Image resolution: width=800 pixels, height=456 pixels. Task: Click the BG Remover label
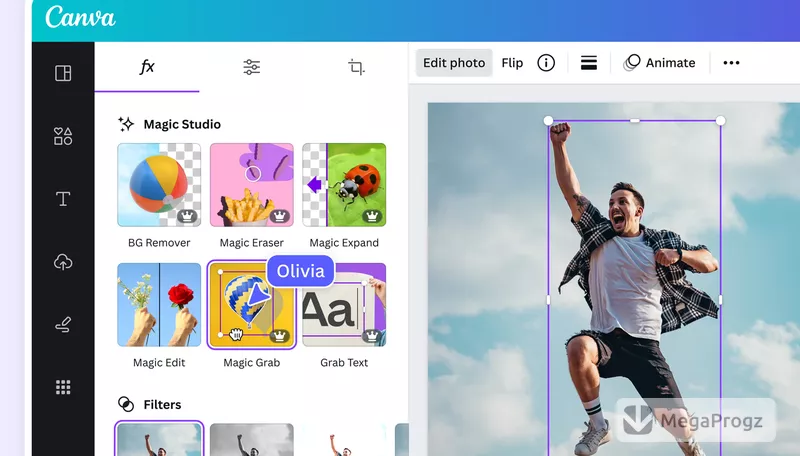[x=159, y=243]
